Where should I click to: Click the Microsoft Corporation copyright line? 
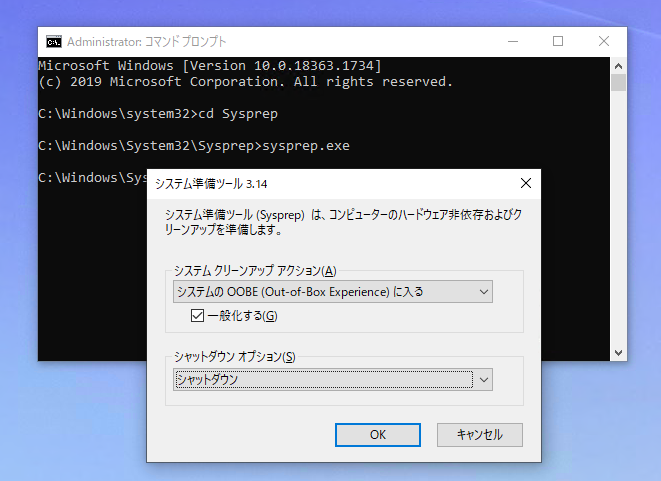[x=246, y=82]
